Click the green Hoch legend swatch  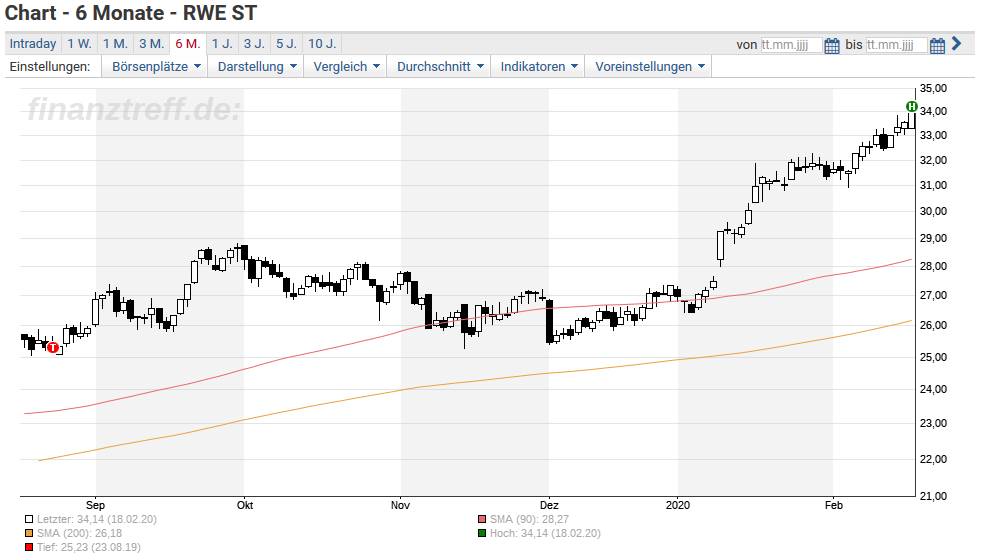point(482,534)
